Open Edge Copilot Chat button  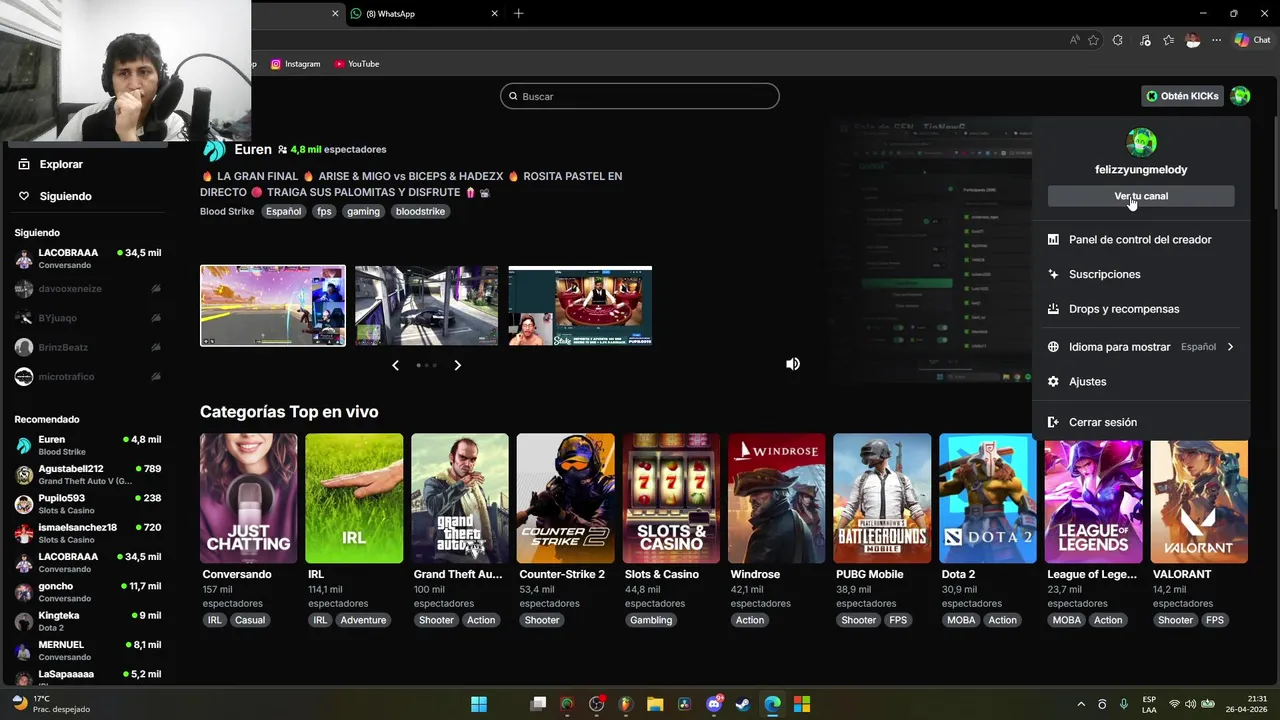[1252, 40]
